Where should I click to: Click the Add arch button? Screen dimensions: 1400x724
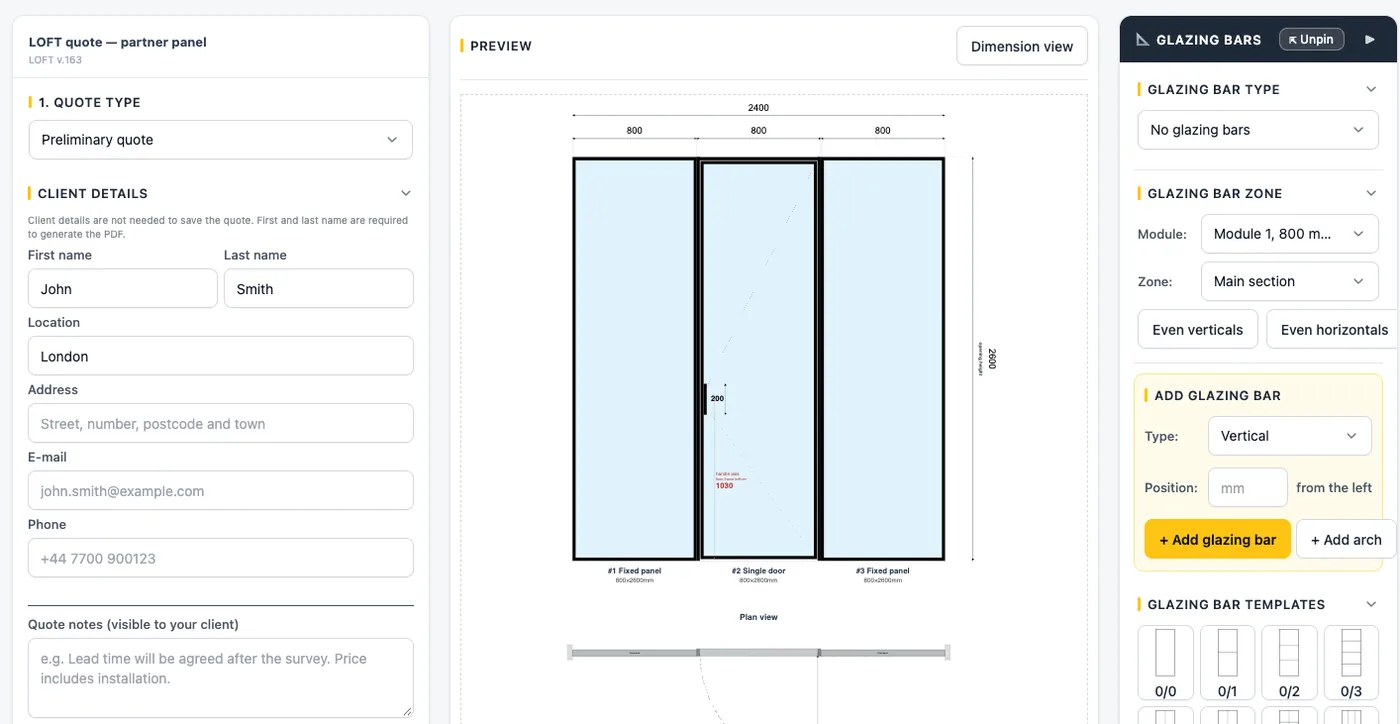1346,539
